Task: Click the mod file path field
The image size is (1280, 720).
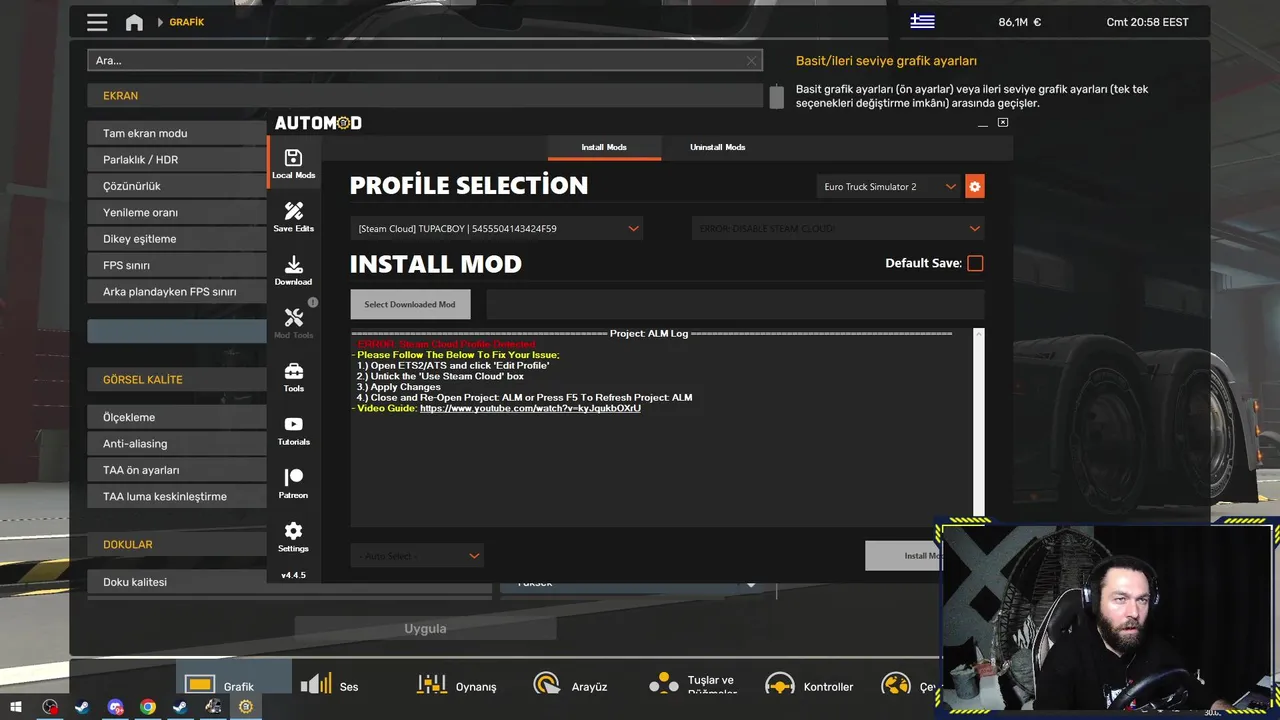Action: 735,304
